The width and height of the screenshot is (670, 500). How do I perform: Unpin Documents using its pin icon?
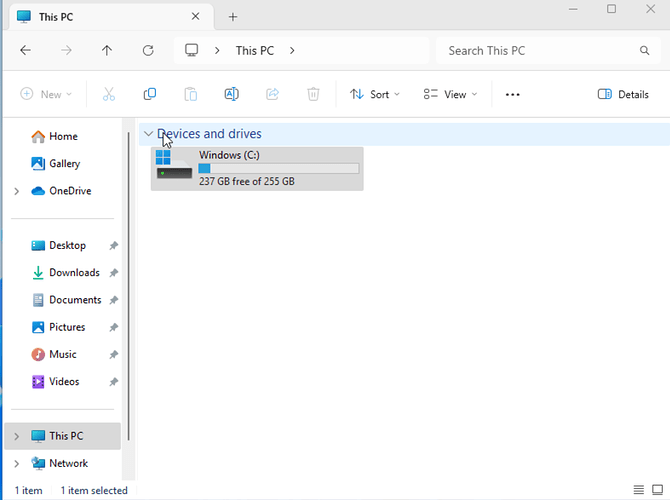click(113, 300)
